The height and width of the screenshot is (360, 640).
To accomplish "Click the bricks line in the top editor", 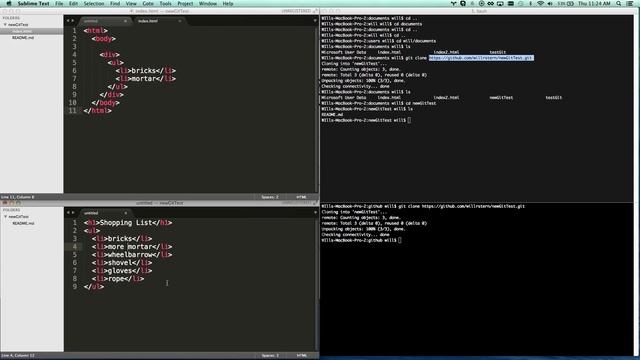I will click(x=145, y=71).
